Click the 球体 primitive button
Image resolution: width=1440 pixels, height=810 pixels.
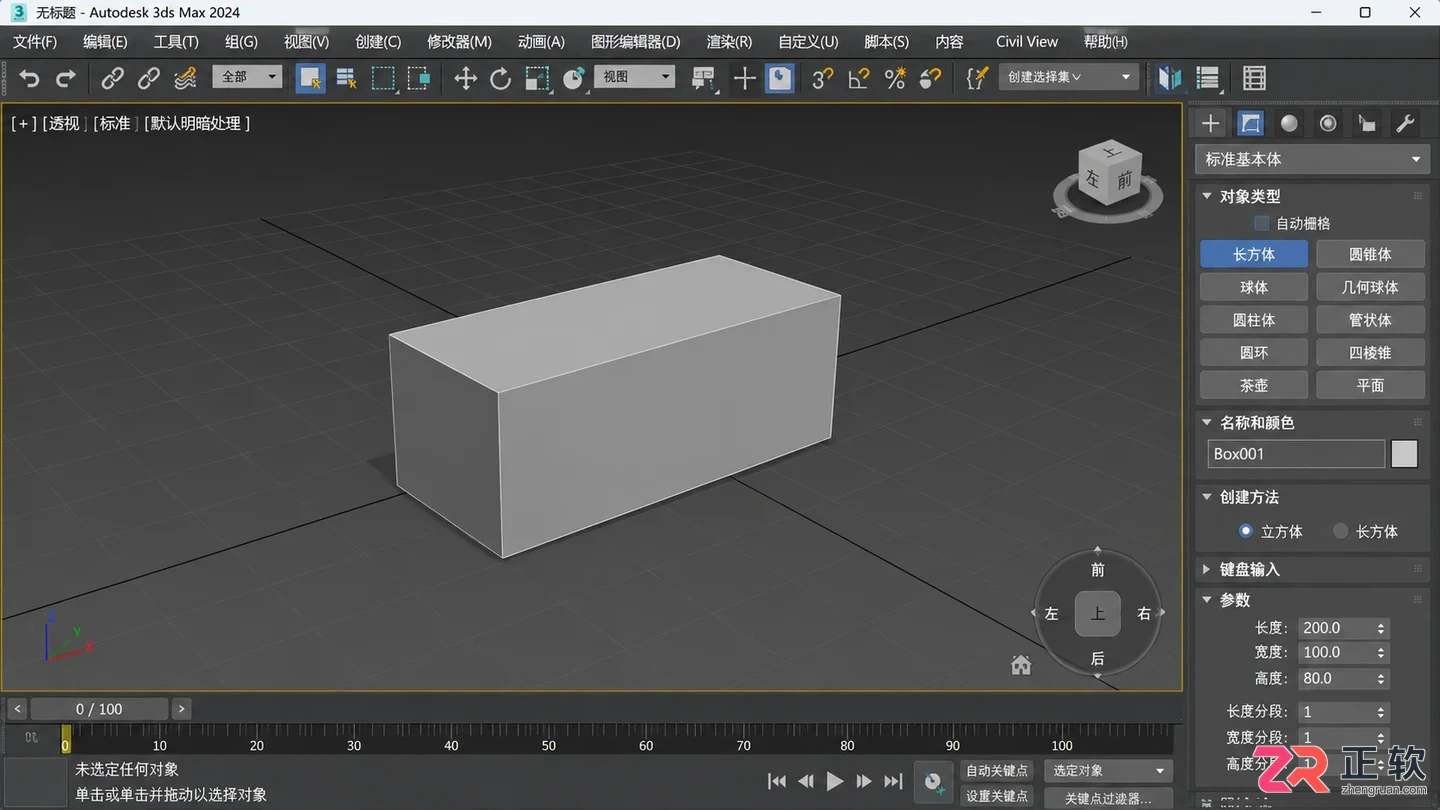1254,287
